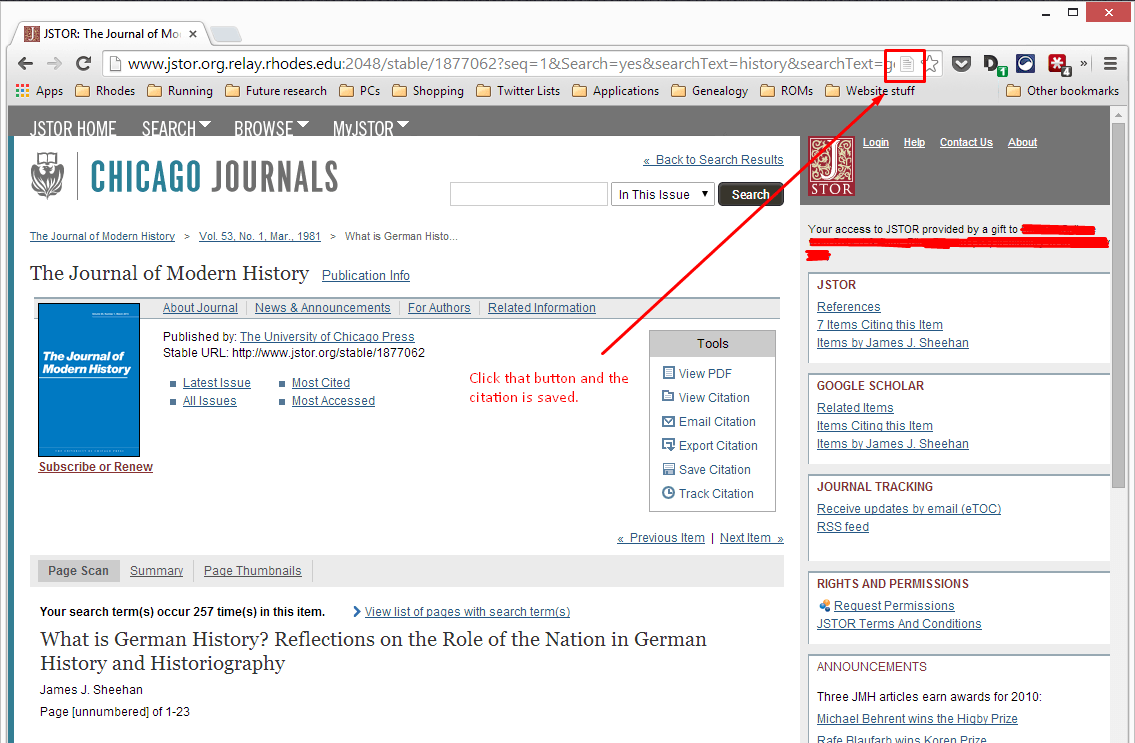Click the Email Citation envelope icon
The height and width of the screenshot is (743, 1135).
pos(669,421)
